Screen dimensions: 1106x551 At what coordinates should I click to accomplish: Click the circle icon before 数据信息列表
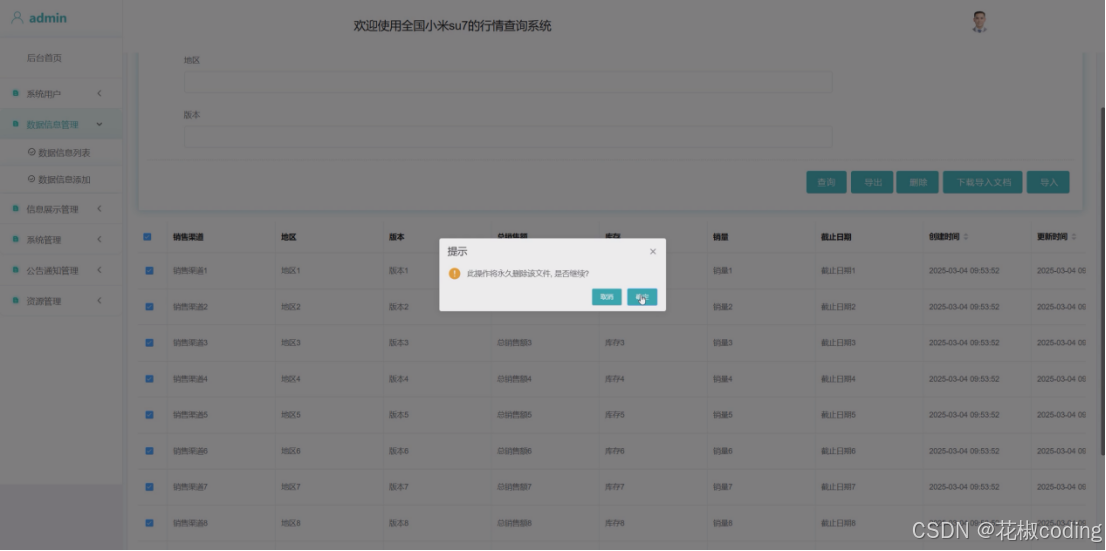click(x=32, y=152)
